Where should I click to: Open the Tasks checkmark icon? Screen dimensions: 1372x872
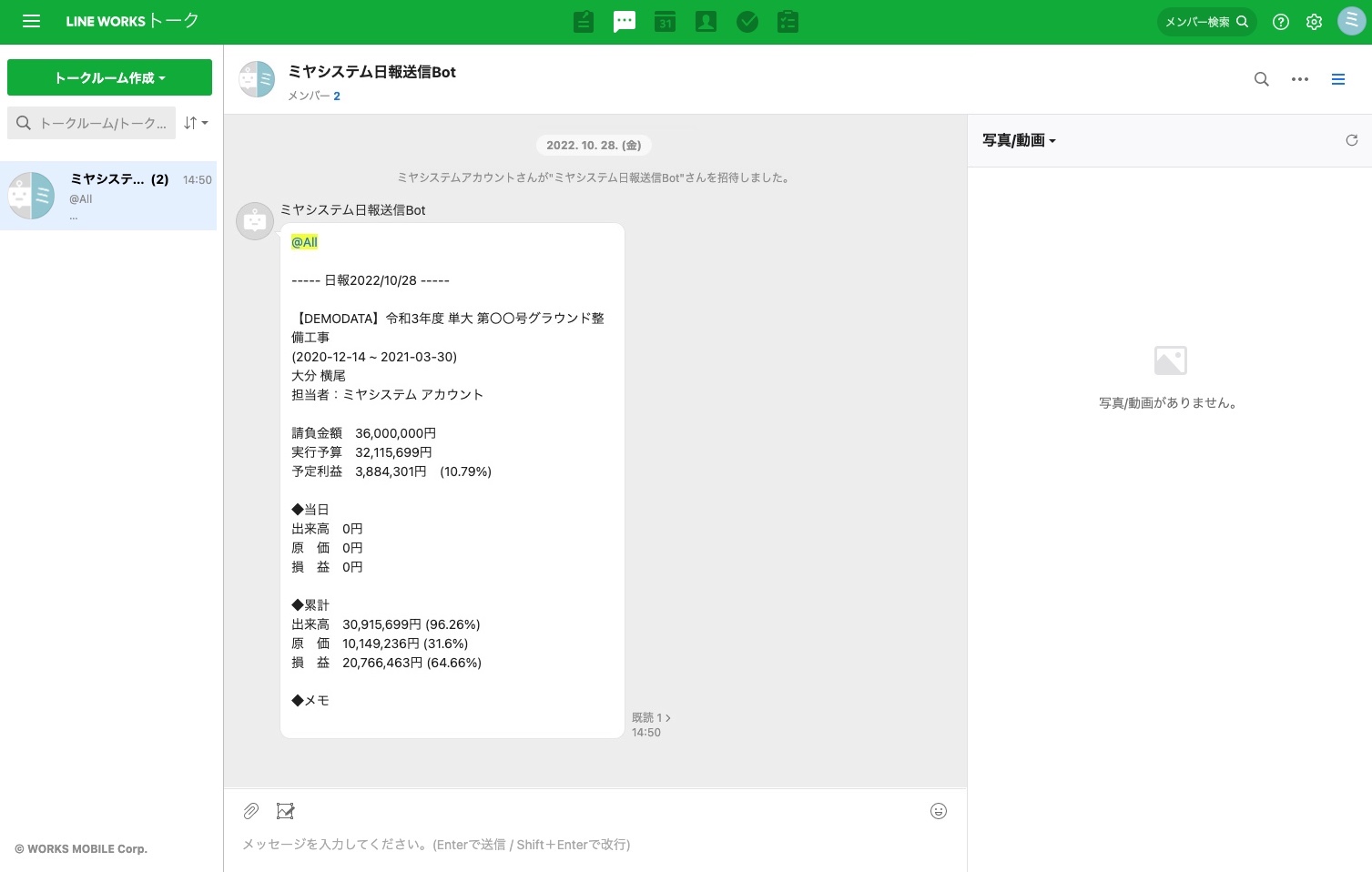[x=747, y=22]
